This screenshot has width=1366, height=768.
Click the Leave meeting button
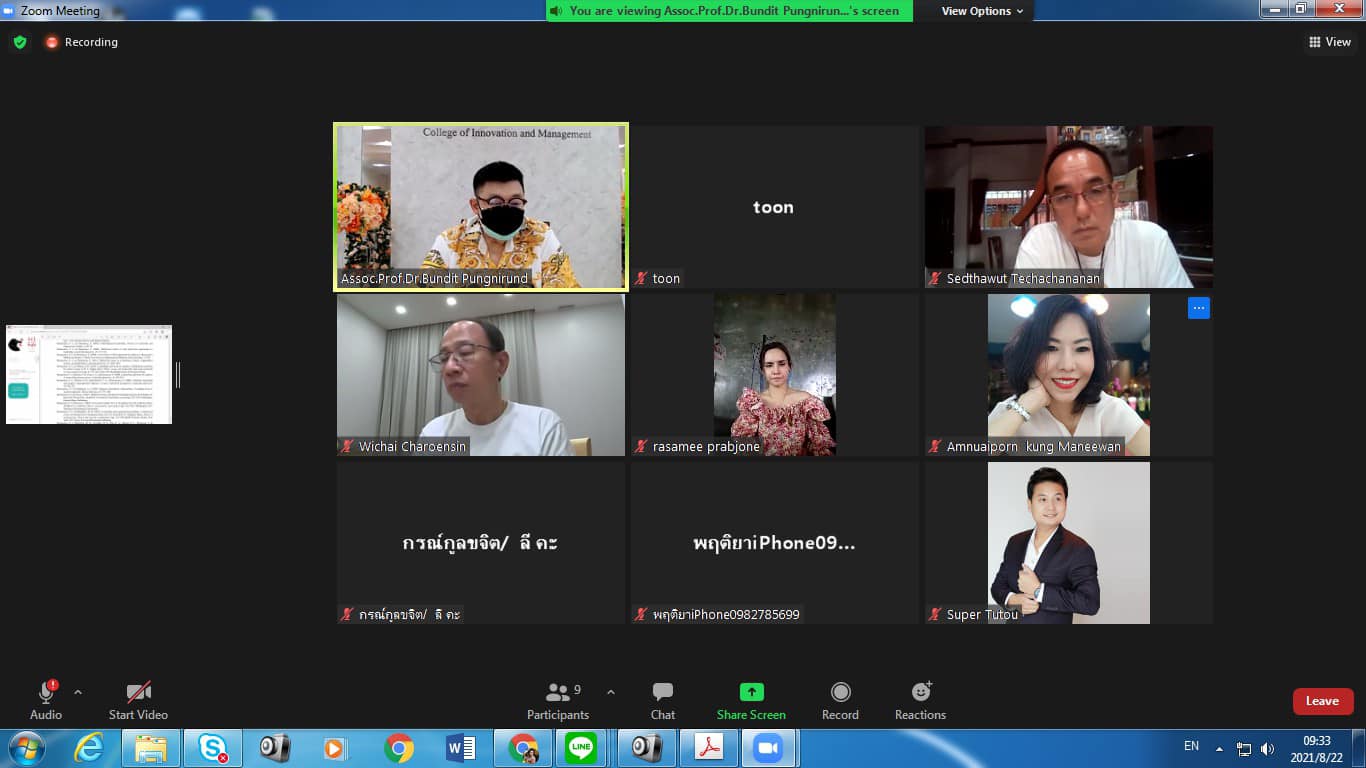point(1322,701)
